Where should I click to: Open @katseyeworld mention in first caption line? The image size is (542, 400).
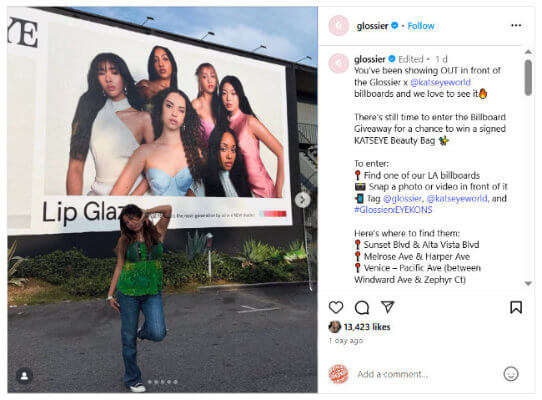440,82
